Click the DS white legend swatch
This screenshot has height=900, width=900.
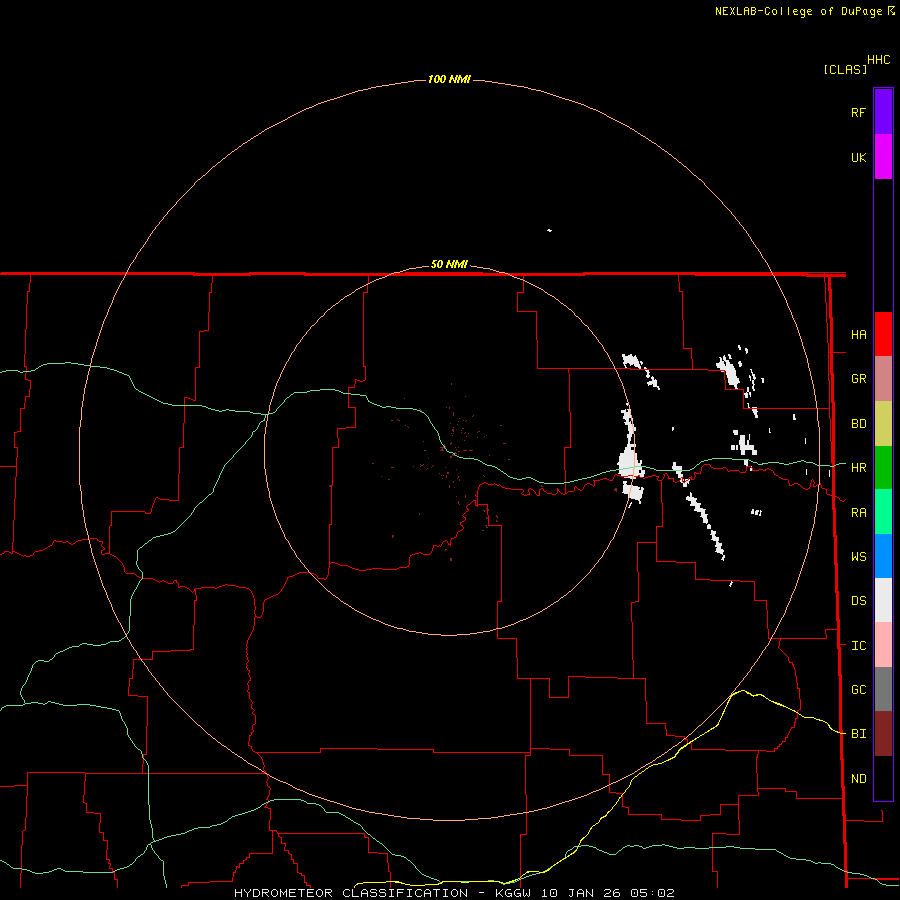pyautogui.click(x=883, y=600)
